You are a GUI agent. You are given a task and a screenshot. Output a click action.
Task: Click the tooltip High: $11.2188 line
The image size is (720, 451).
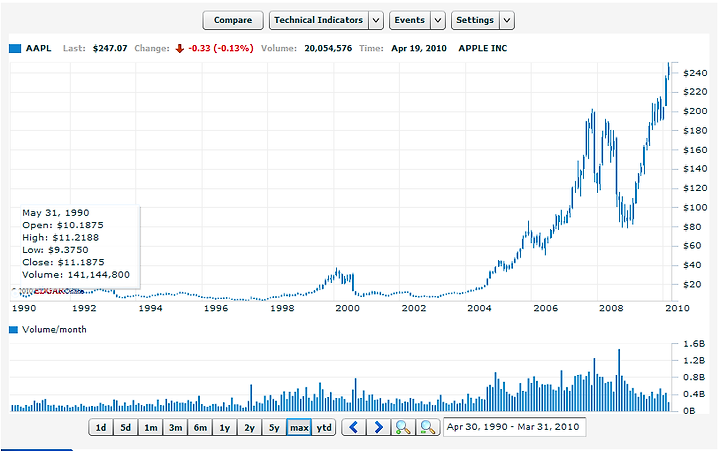[x=61, y=237]
